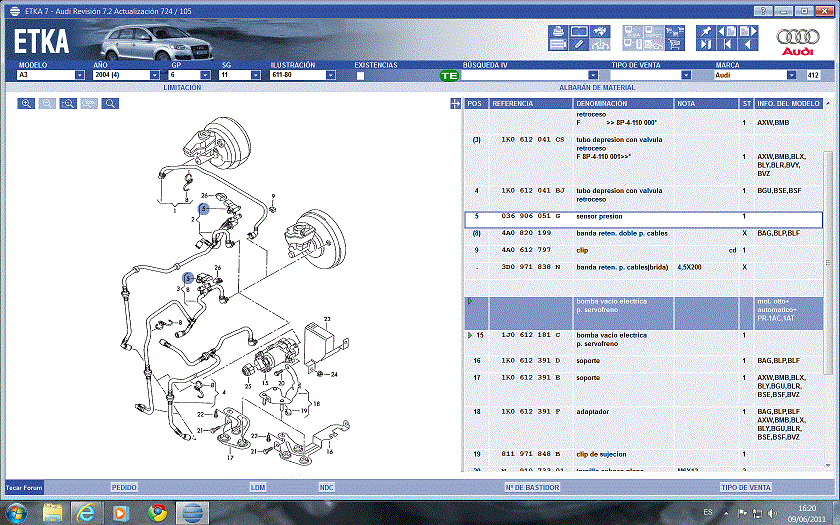Open Windows Media Player from taskbar

[x=120, y=513]
